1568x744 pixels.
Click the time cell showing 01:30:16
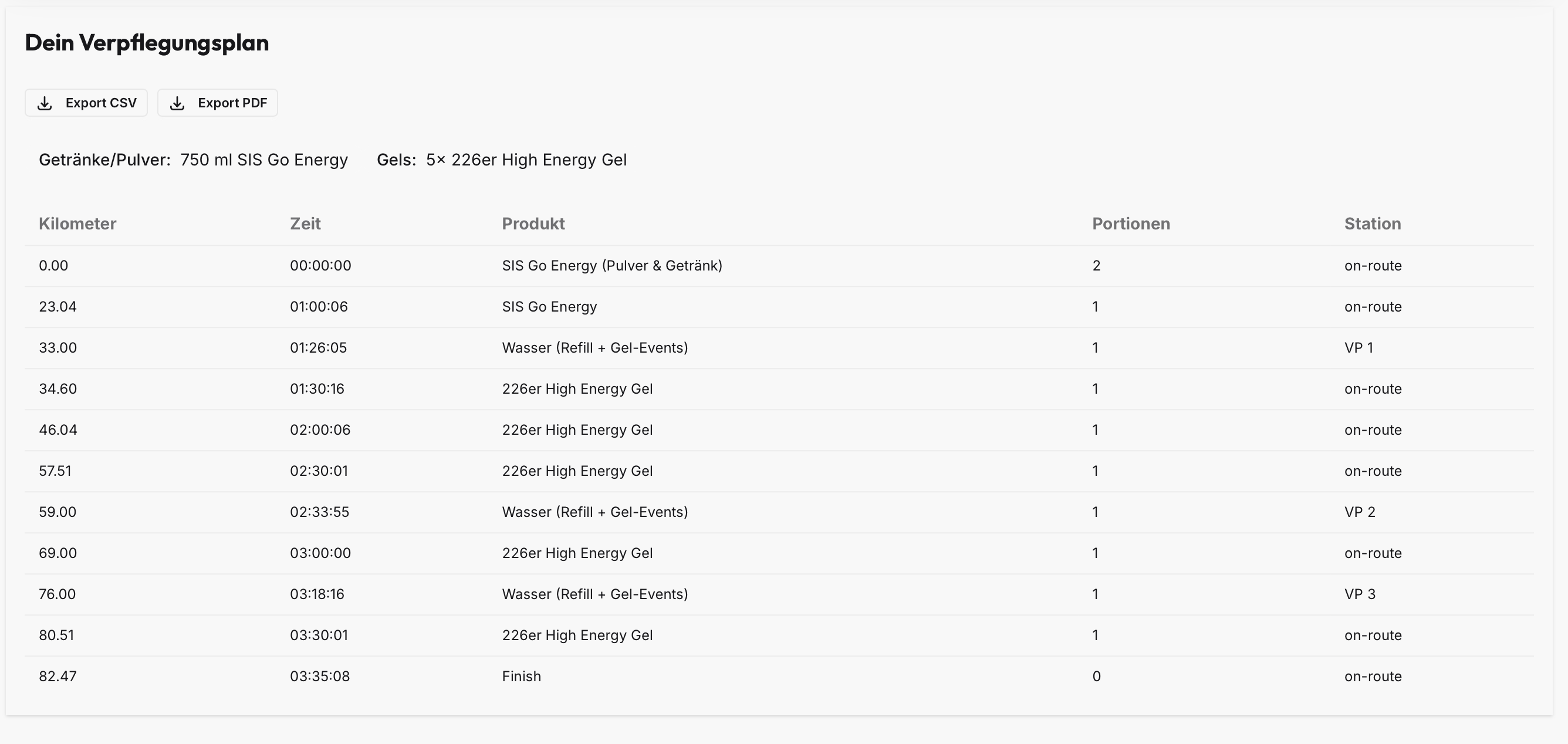pos(318,388)
